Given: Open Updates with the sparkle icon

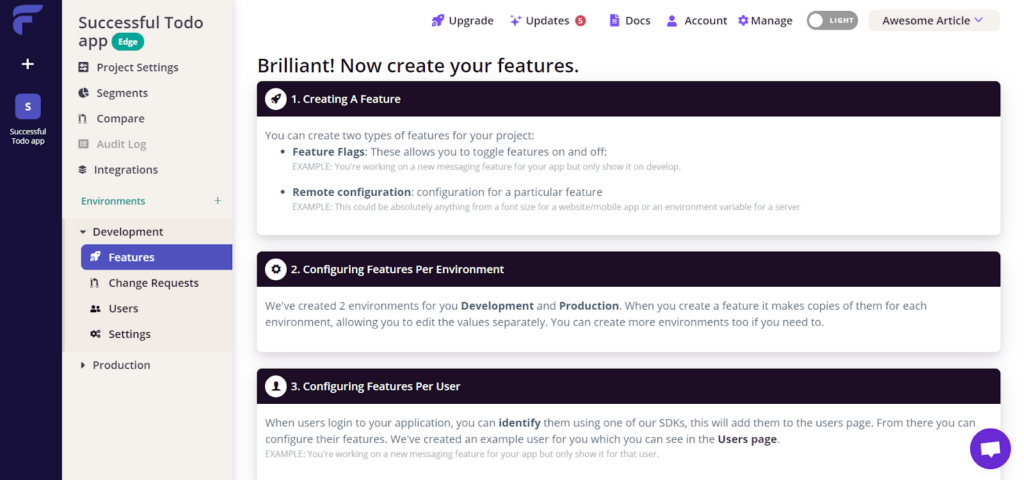Looking at the screenshot, I should pyautogui.click(x=516, y=20).
